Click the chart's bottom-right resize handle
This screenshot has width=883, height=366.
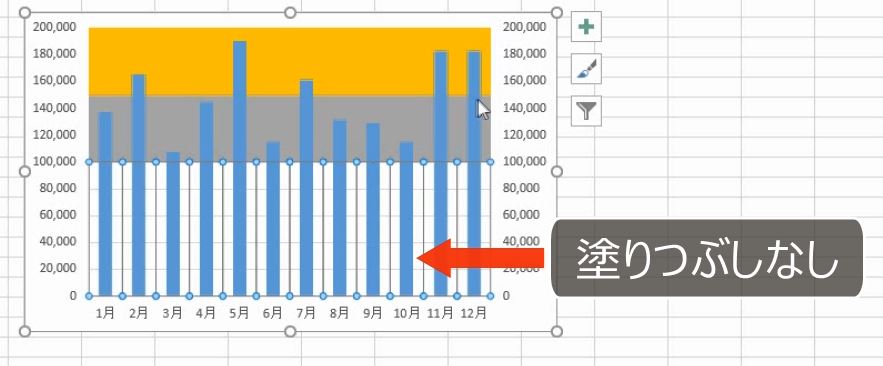(x=556, y=331)
